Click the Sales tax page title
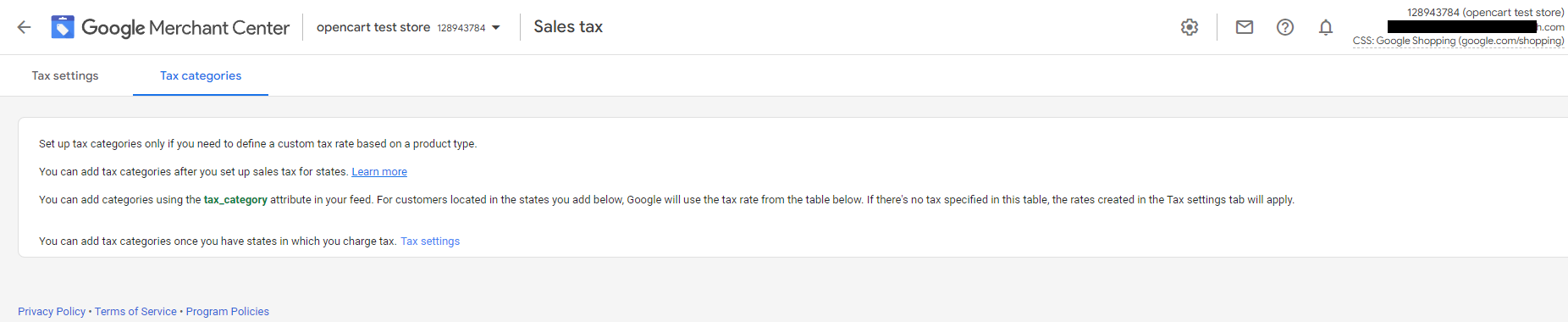The image size is (1568, 322). coord(568,27)
